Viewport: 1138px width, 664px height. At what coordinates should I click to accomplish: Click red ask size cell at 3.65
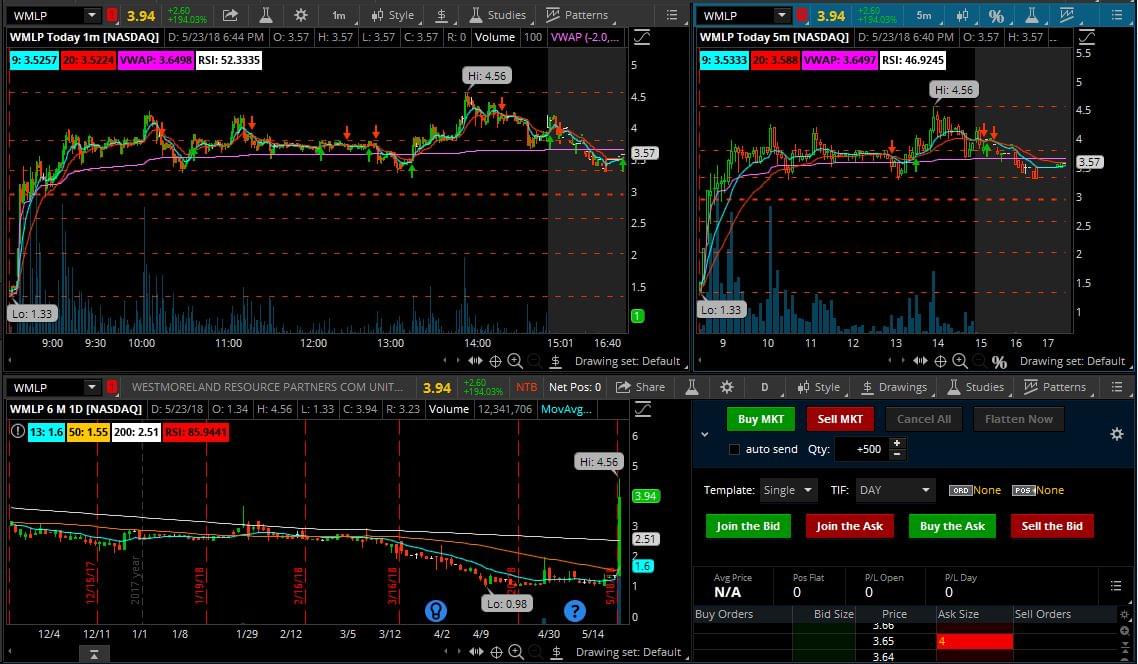coord(975,641)
